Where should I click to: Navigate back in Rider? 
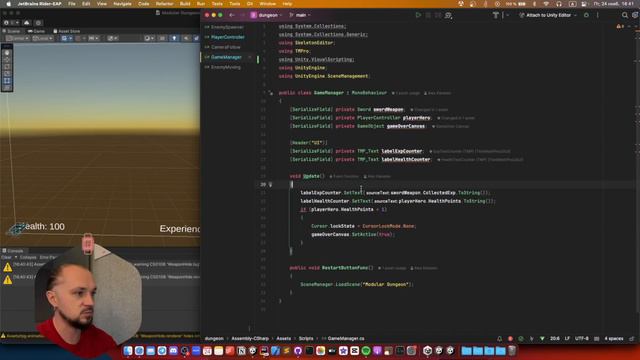(x=232, y=15)
